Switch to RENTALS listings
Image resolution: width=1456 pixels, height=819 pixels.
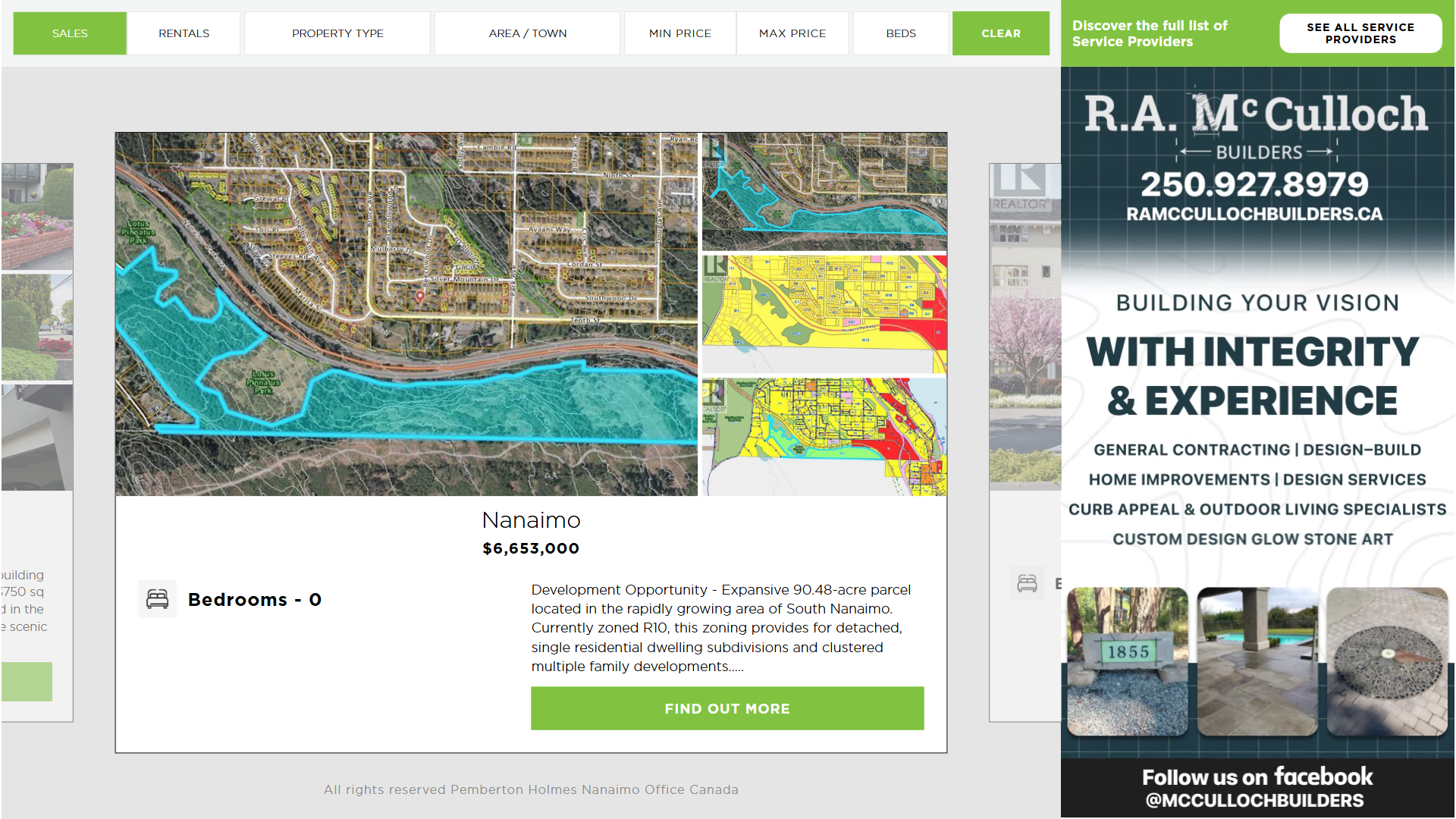click(184, 33)
